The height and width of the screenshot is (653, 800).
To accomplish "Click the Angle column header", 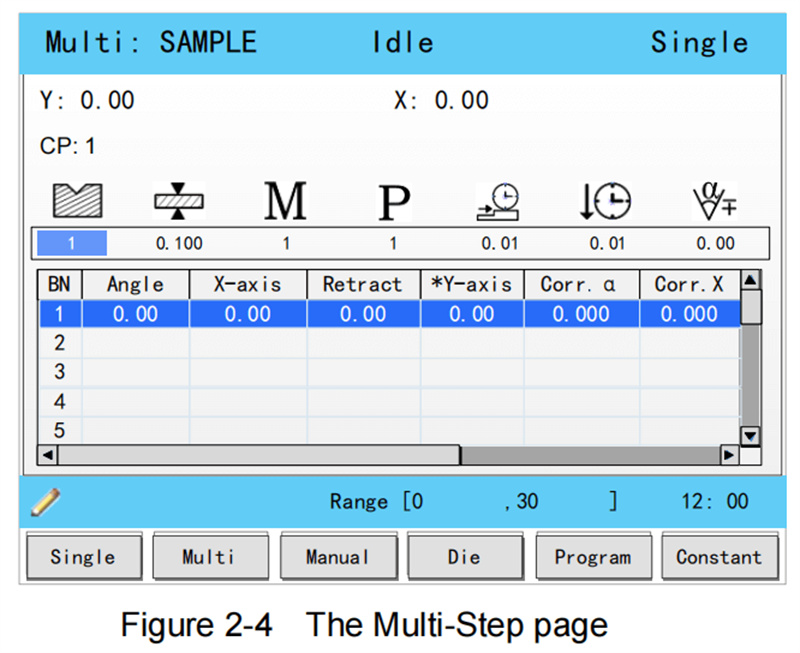I will [136, 285].
